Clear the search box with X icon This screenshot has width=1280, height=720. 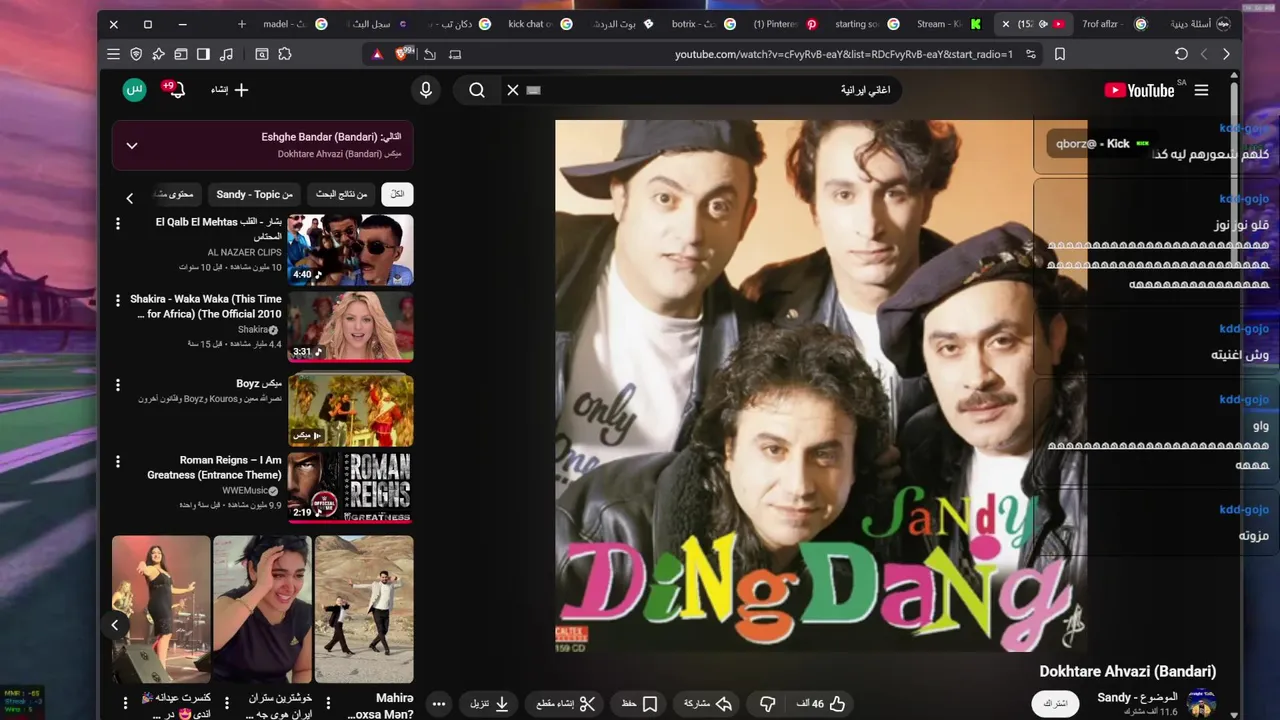(x=513, y=90)
